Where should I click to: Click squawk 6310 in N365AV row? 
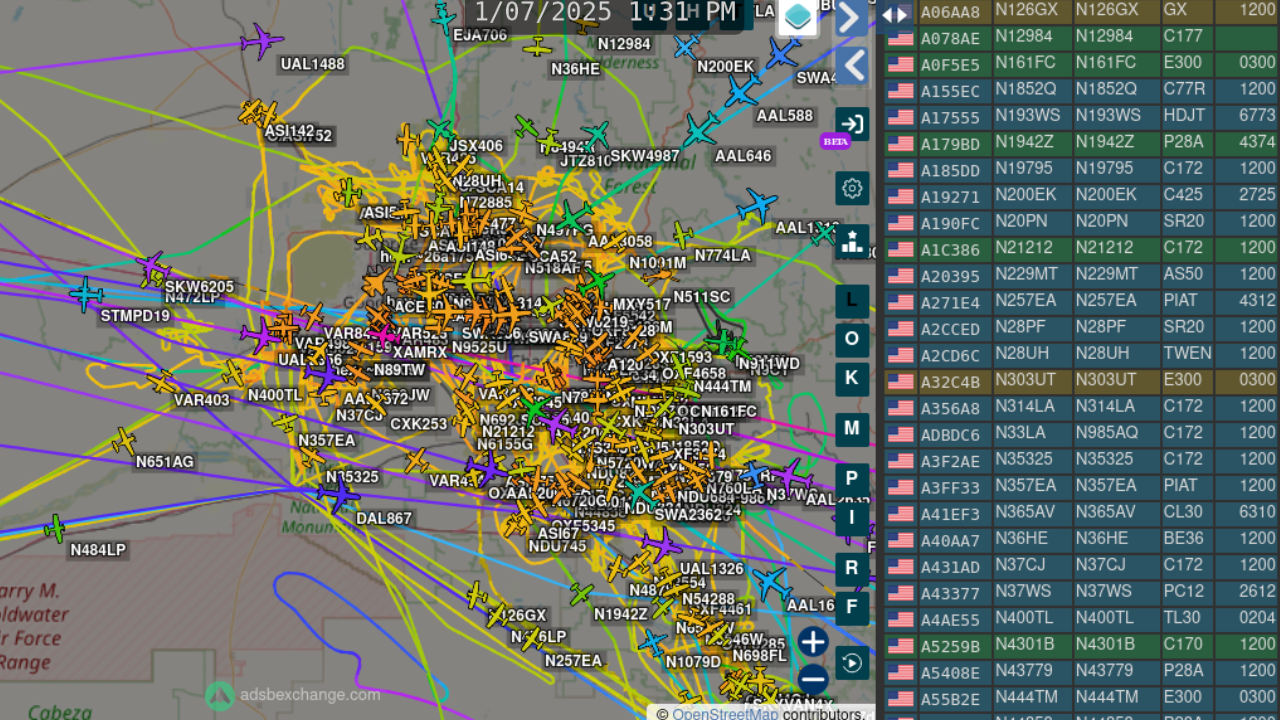pos(1257,511)
